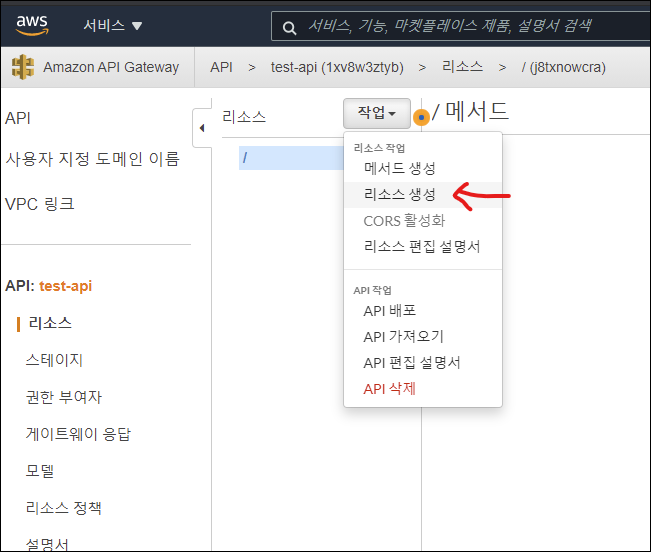Screen dimensions: 651x552
Task: Go to VPC 링크 in sidebar
Action: (x=40, y=204)
